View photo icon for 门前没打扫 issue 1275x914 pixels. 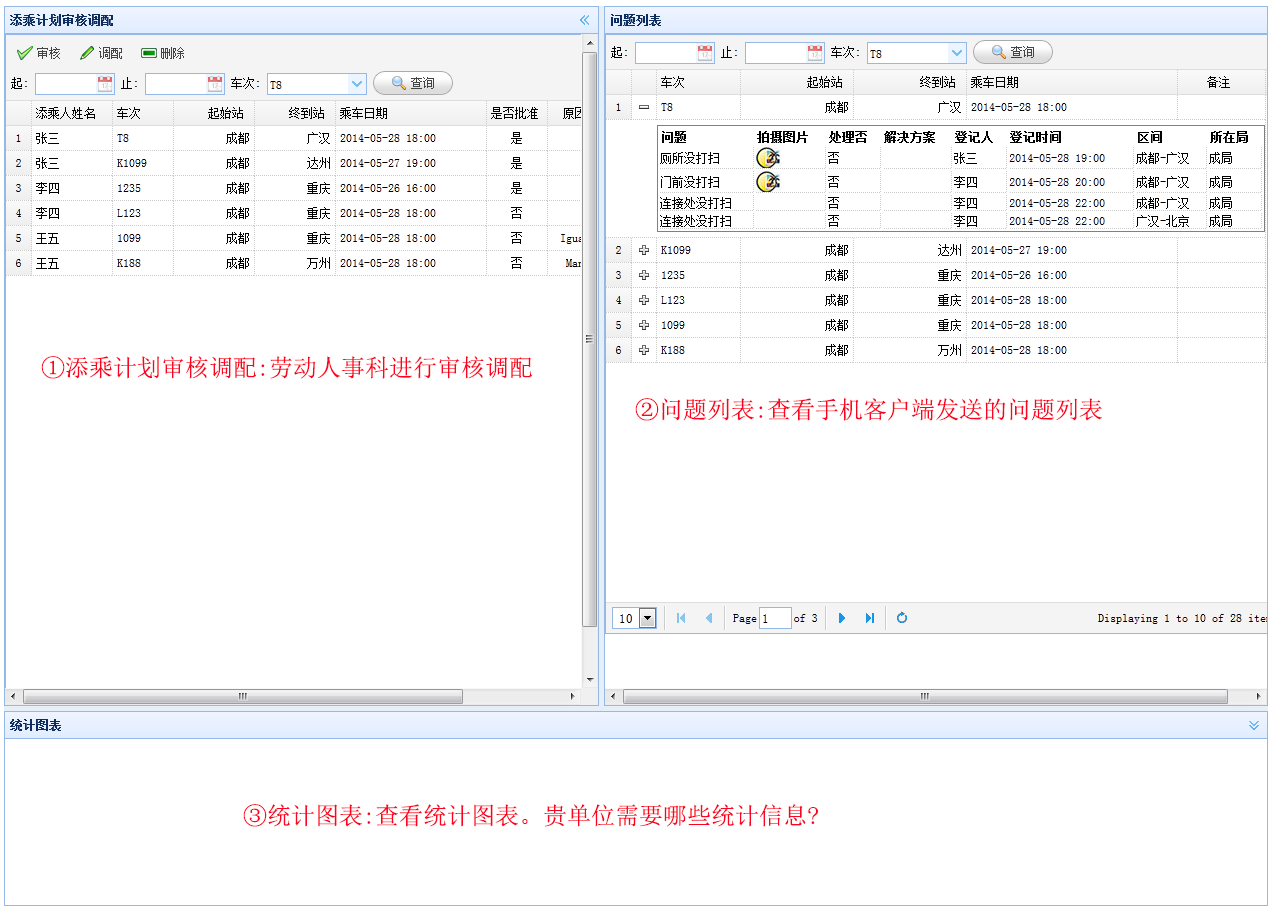click(x=768, y=182)
